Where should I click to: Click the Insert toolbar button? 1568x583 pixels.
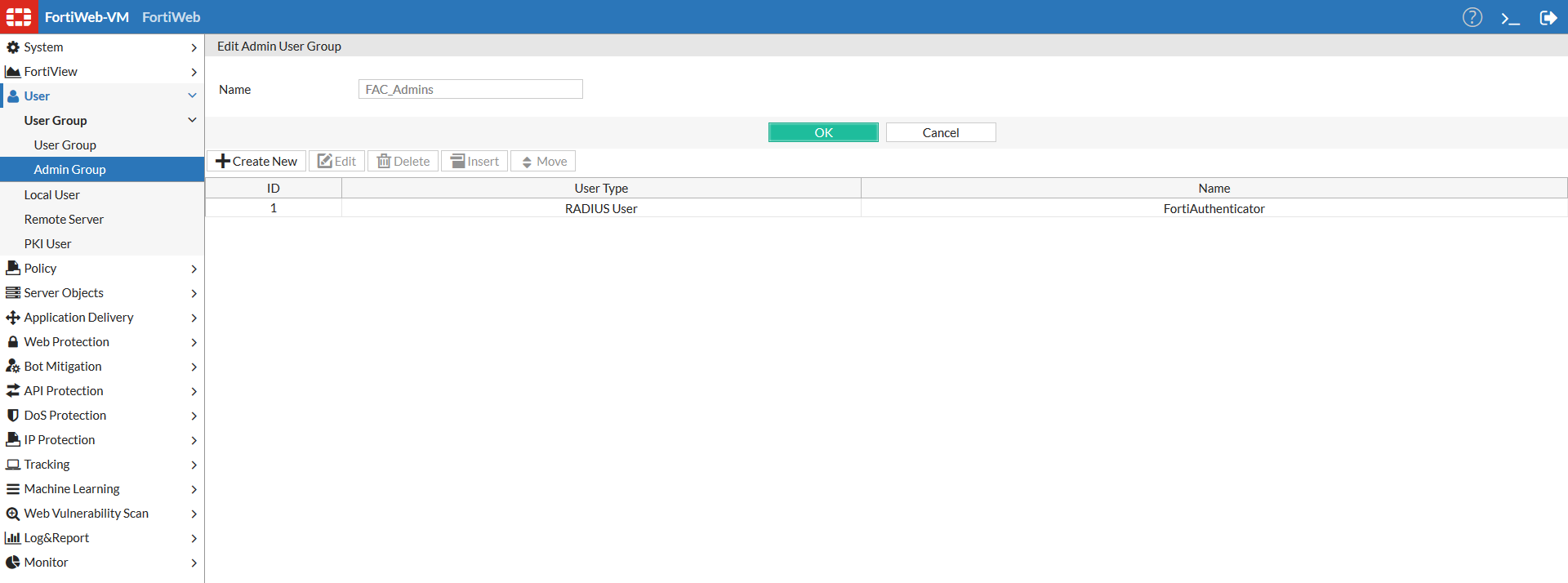tap(474, 161)
